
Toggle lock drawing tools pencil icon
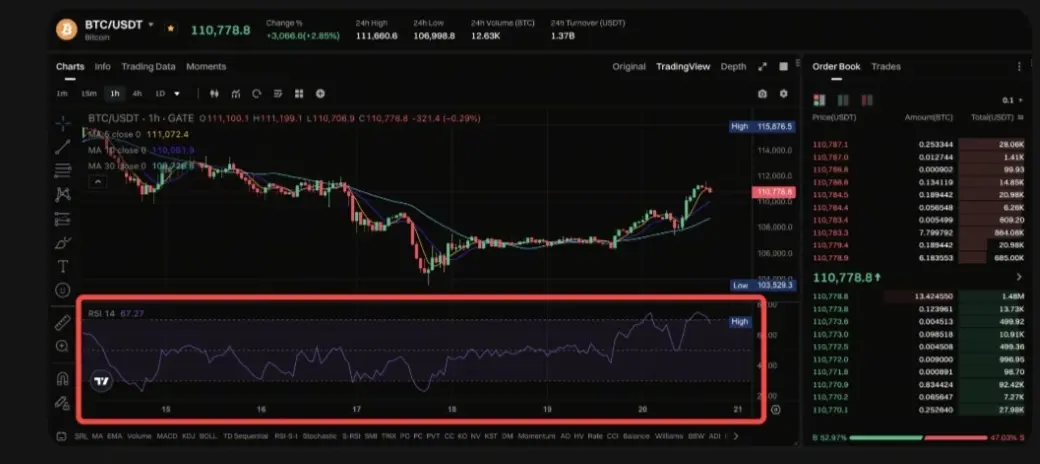63,402
